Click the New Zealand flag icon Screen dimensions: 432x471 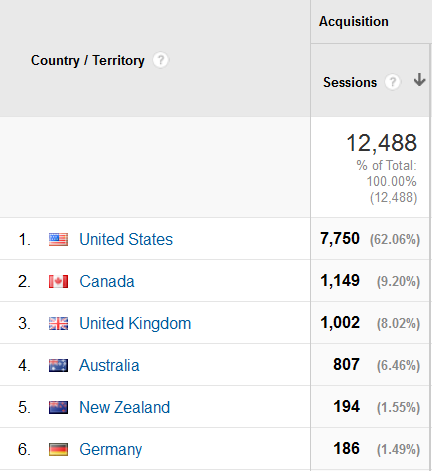pyautogui.click(x=58, y=407)
